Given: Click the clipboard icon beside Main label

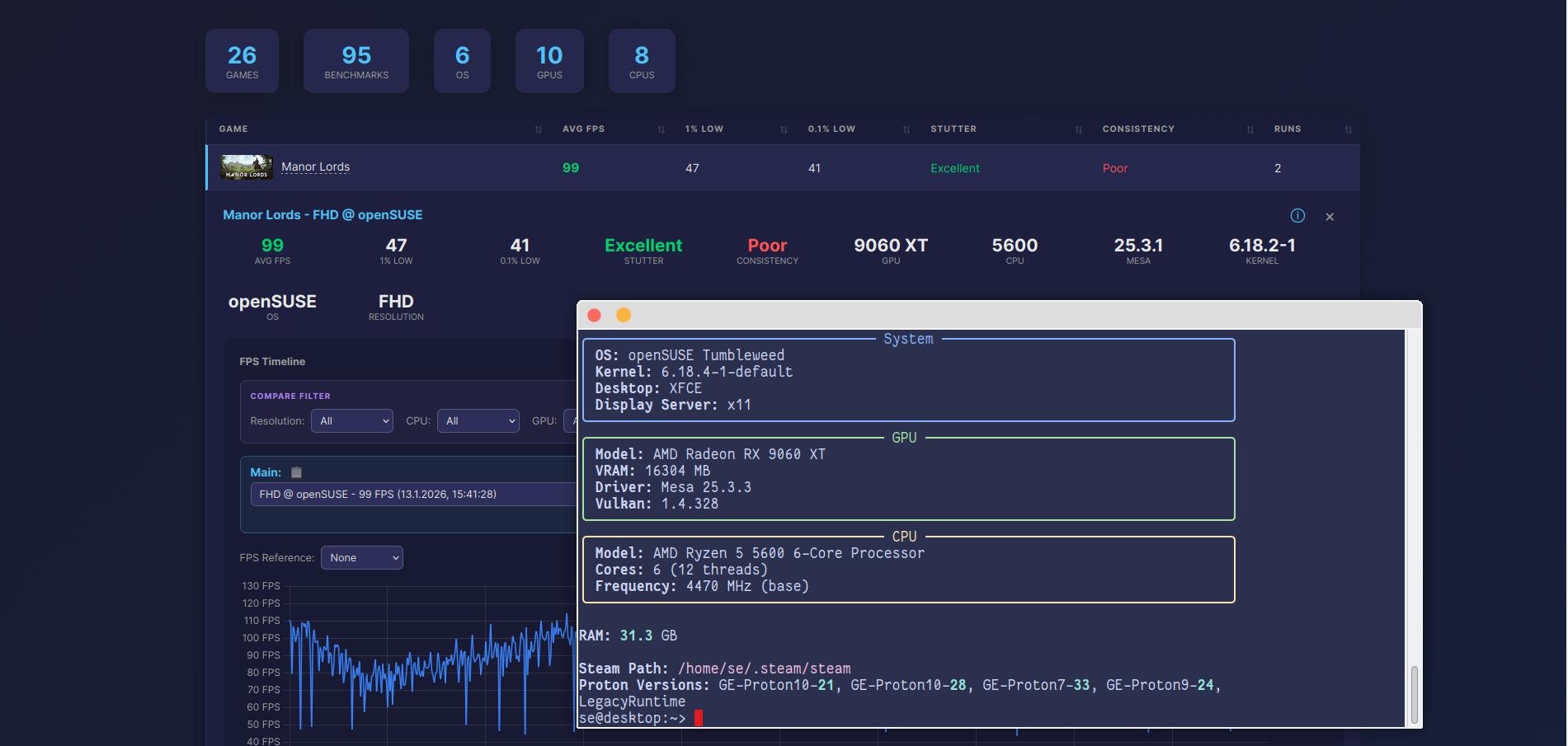Looking at the screenshot, I should (296, 472).
